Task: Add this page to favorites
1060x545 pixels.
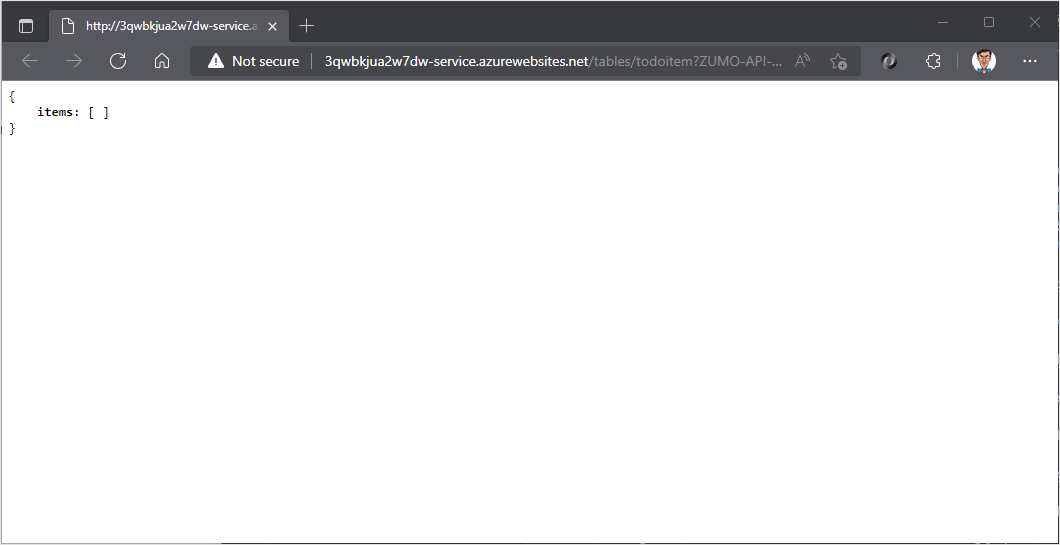Action: 838,62
